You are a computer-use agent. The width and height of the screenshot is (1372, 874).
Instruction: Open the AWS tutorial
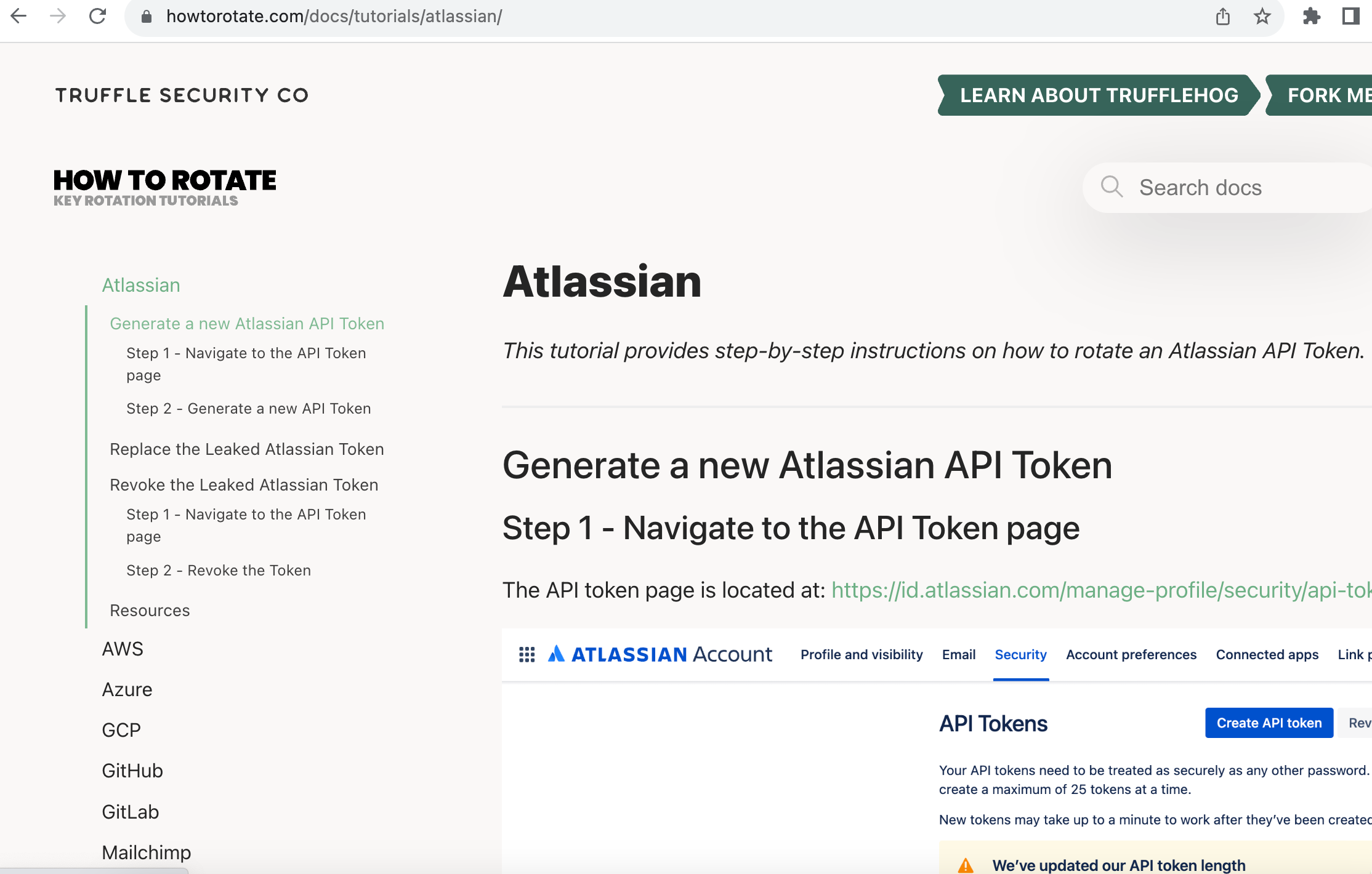123,649
